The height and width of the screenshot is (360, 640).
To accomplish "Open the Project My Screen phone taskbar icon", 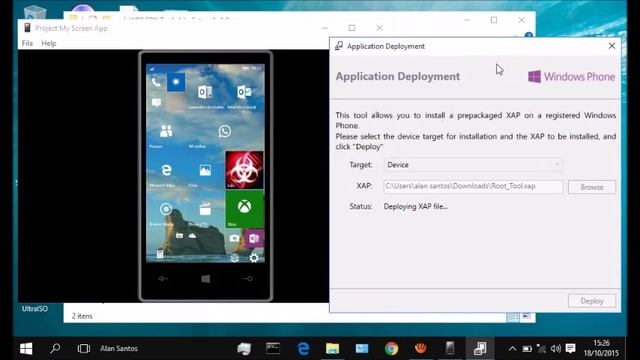I will tap(450, 348).
